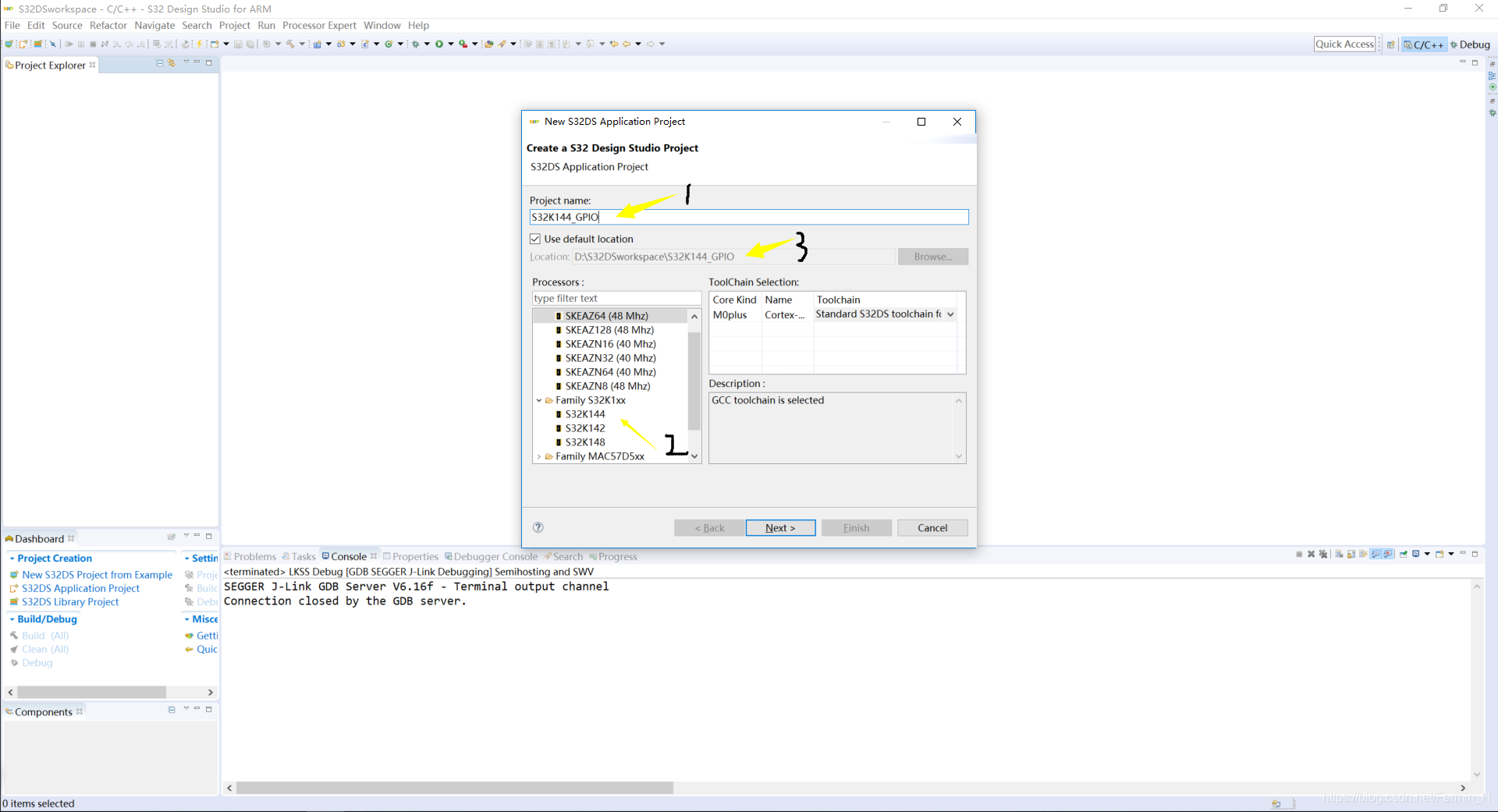Click the External Tools run icon with red toolbox
The width and height of the screenshot is (1498, 812).
(x=463, y=44)
